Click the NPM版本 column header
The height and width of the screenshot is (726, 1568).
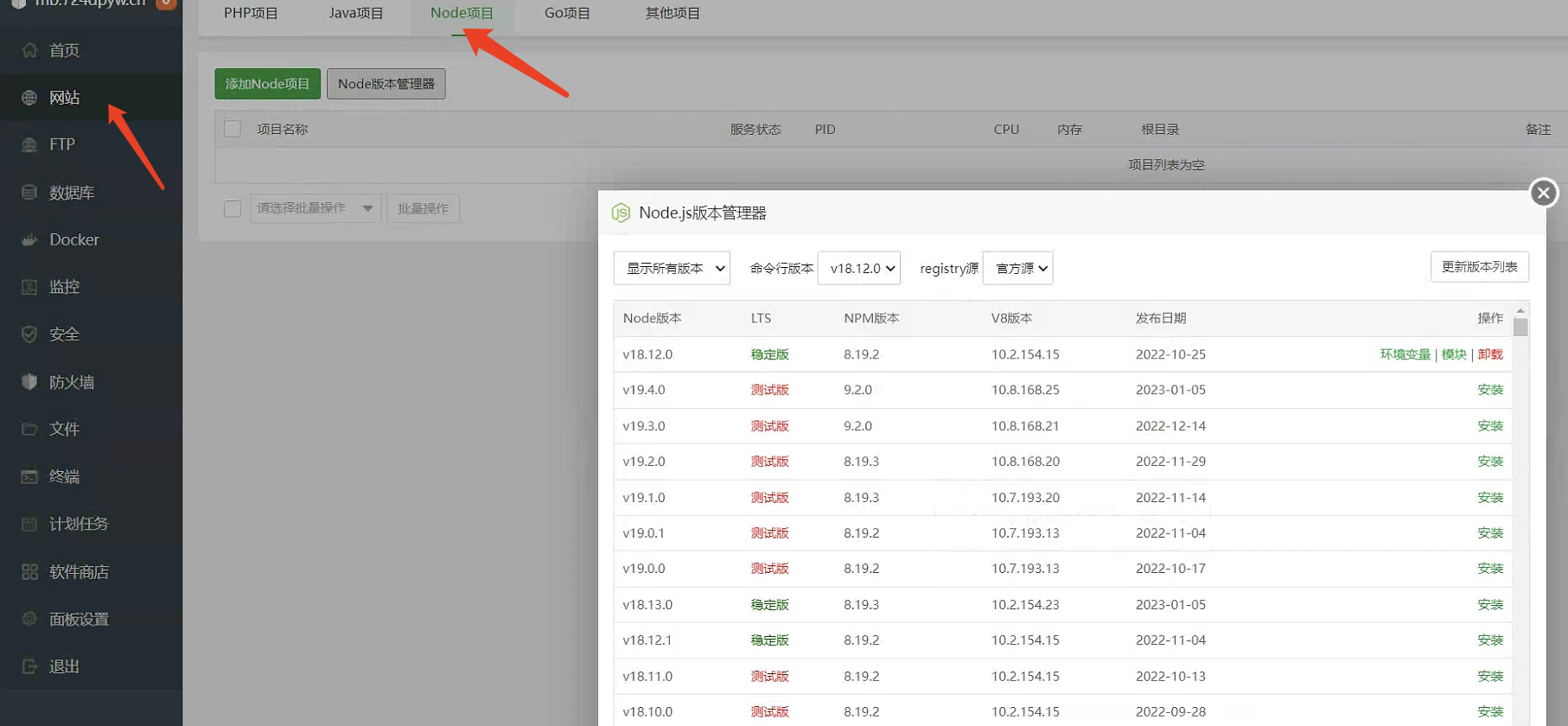[871, 318]
